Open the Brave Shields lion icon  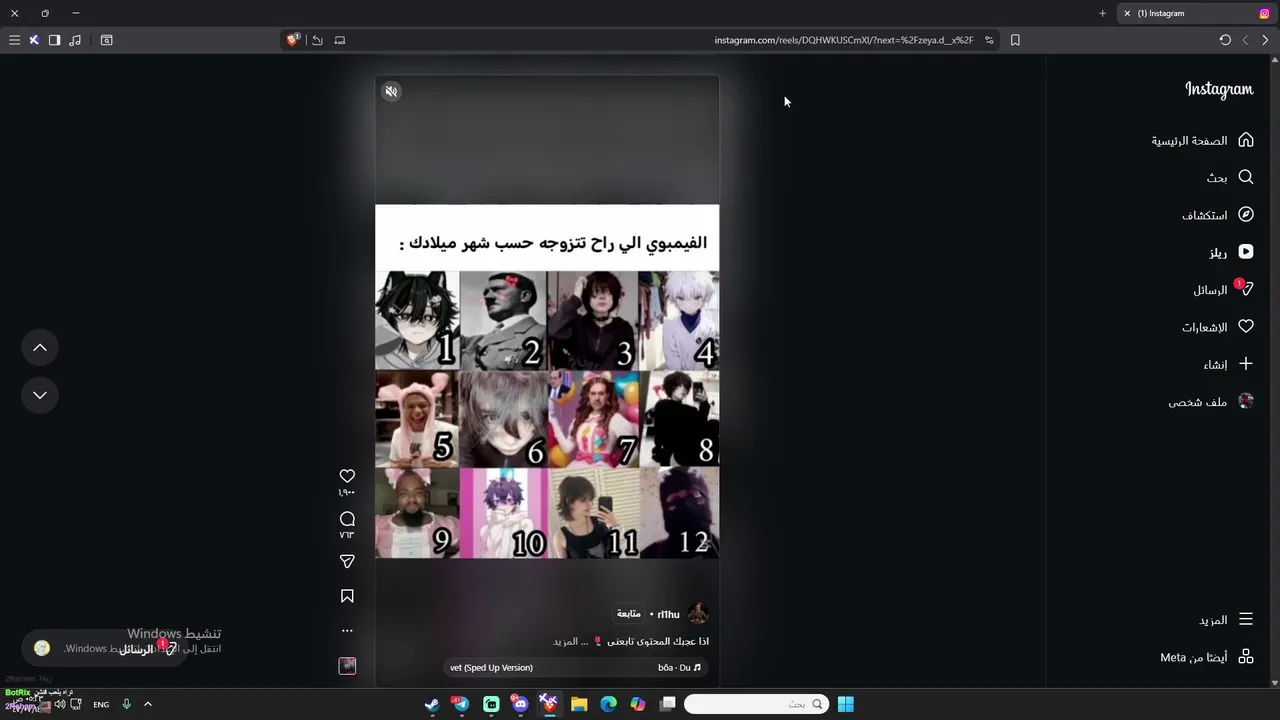tap(293, 40)
